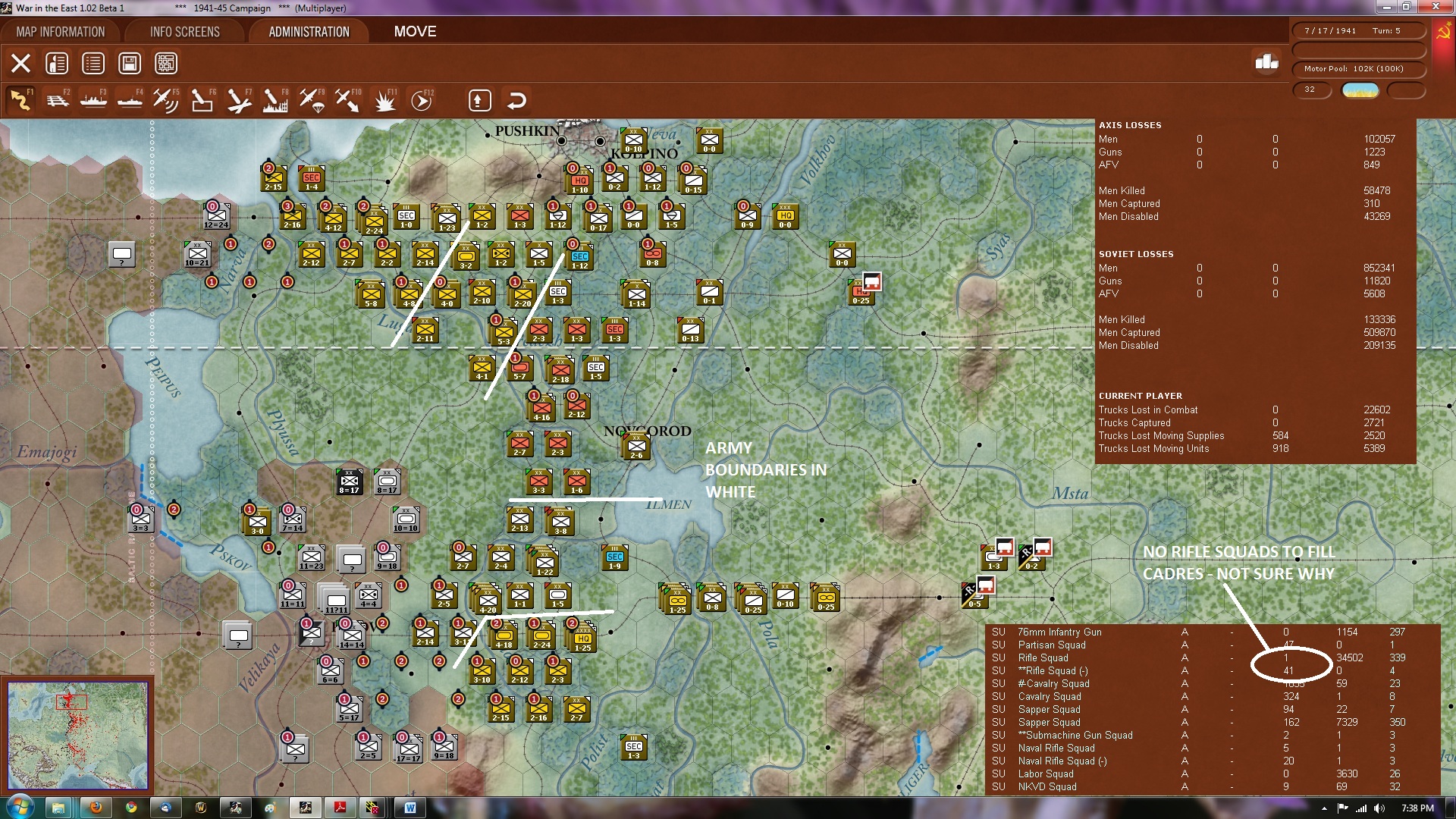Select the HQ 0-0 unit counter

785,216
